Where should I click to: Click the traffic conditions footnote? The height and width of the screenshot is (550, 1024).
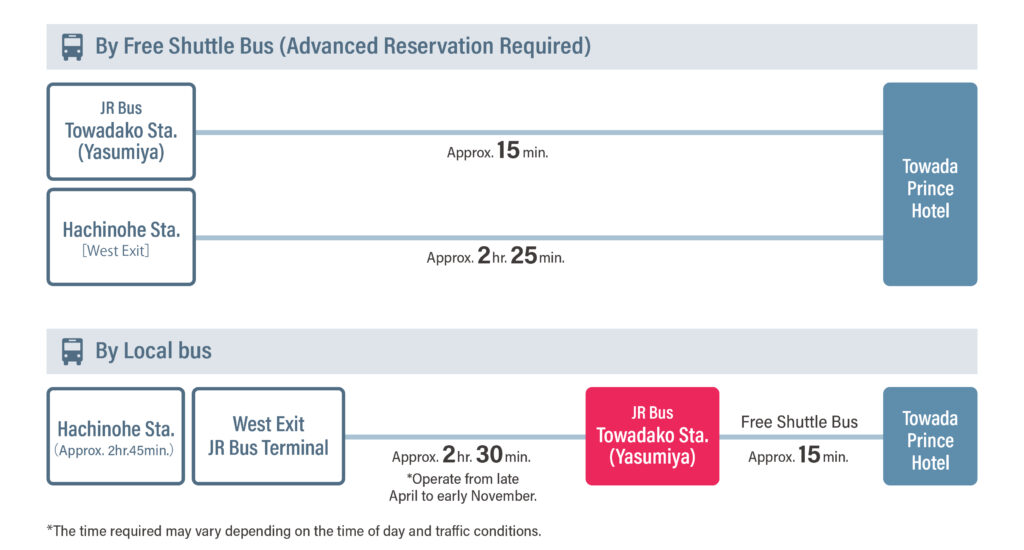294,531
